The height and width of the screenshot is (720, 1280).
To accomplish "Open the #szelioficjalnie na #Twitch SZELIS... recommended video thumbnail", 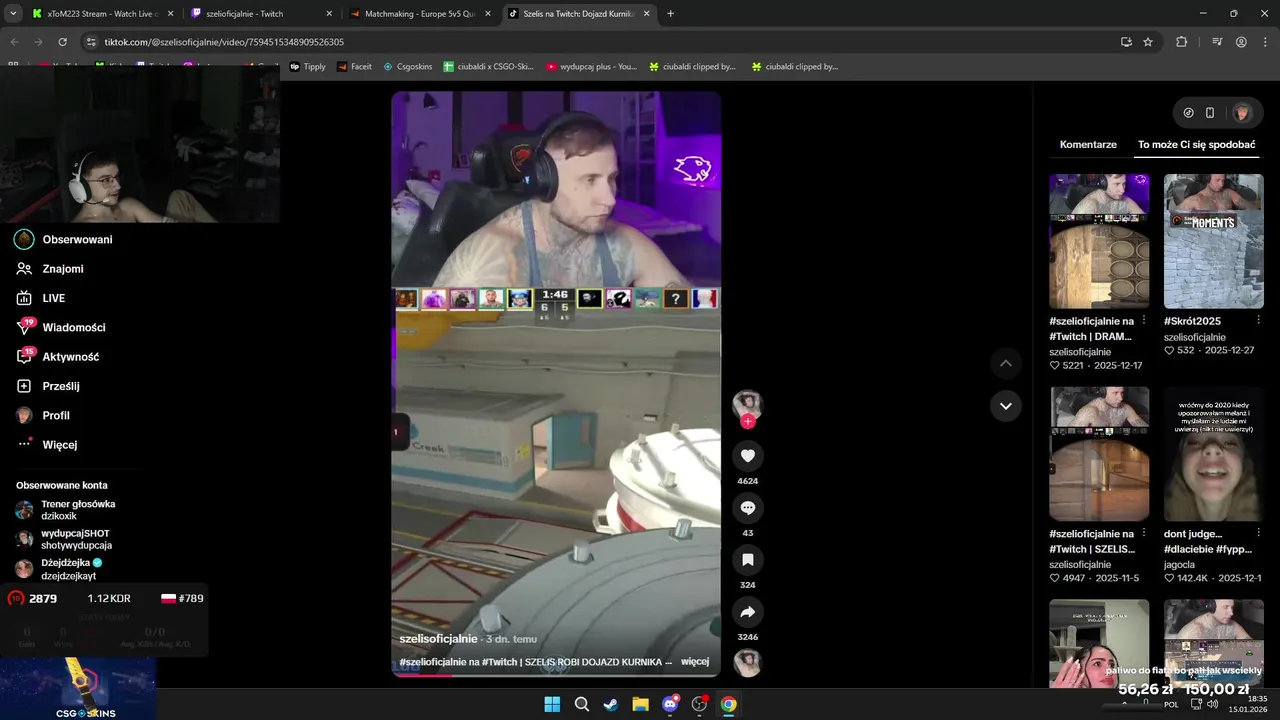I will click(x=1099, y=454).
